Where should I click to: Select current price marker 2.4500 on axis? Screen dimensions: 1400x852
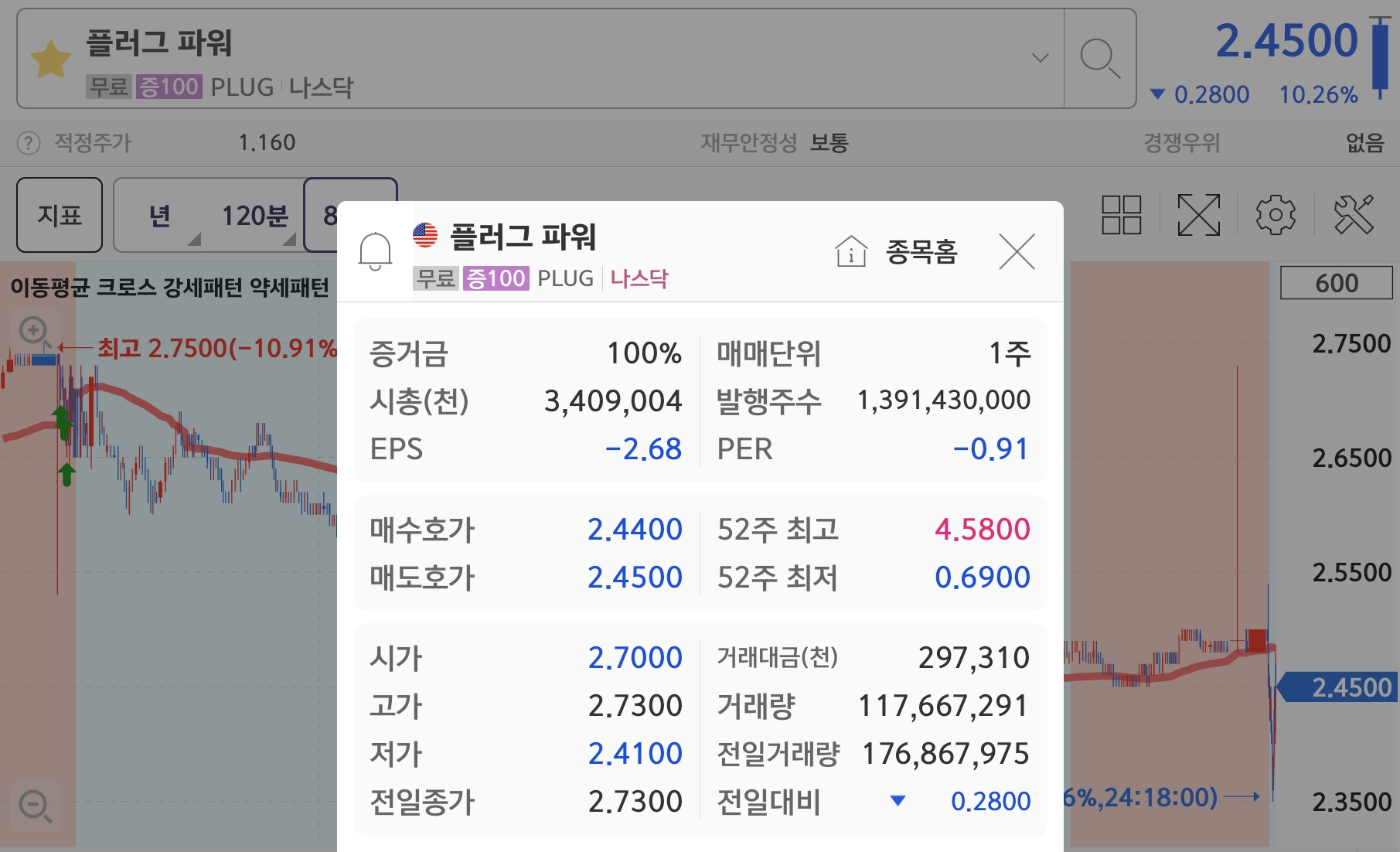click(x=1339, y=687)
